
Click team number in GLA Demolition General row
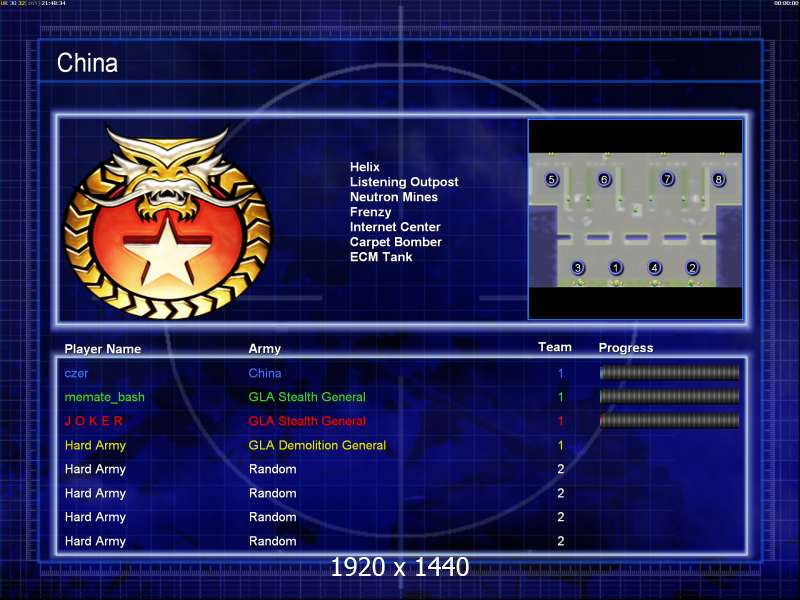point(561,445)
